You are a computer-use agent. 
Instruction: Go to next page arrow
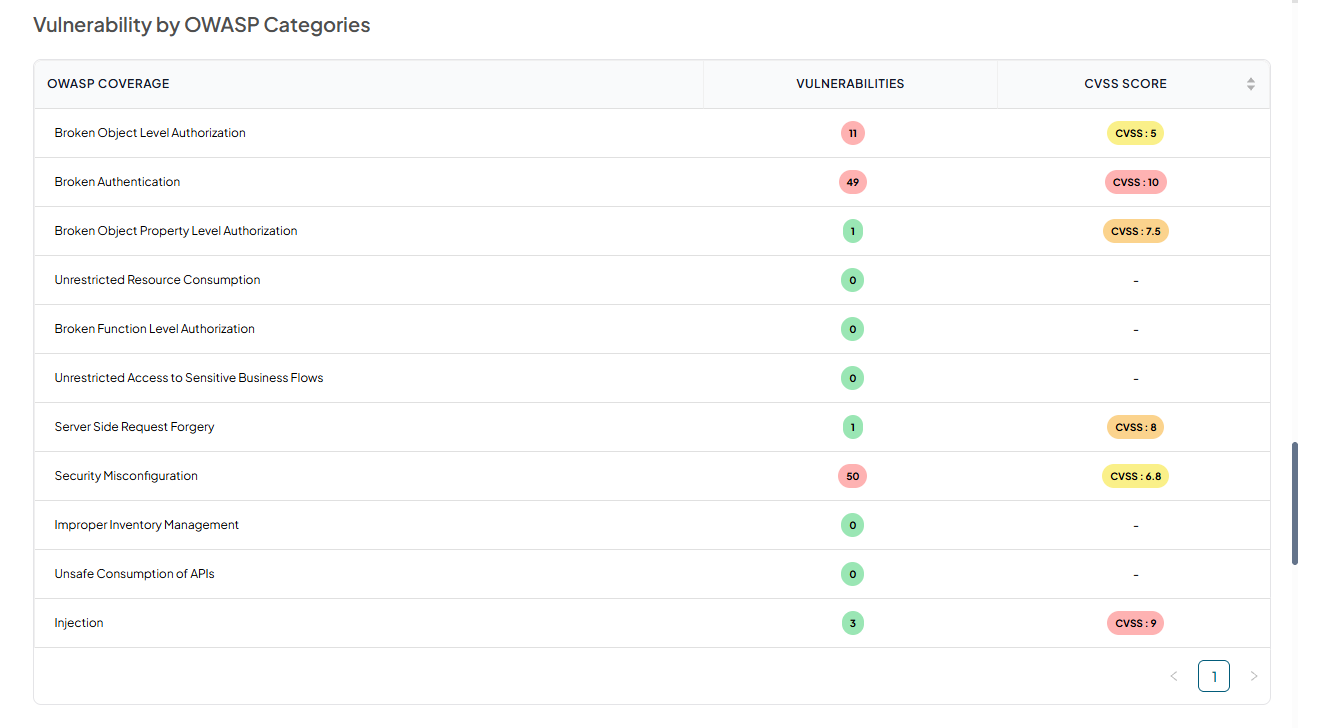[1254, 677]
